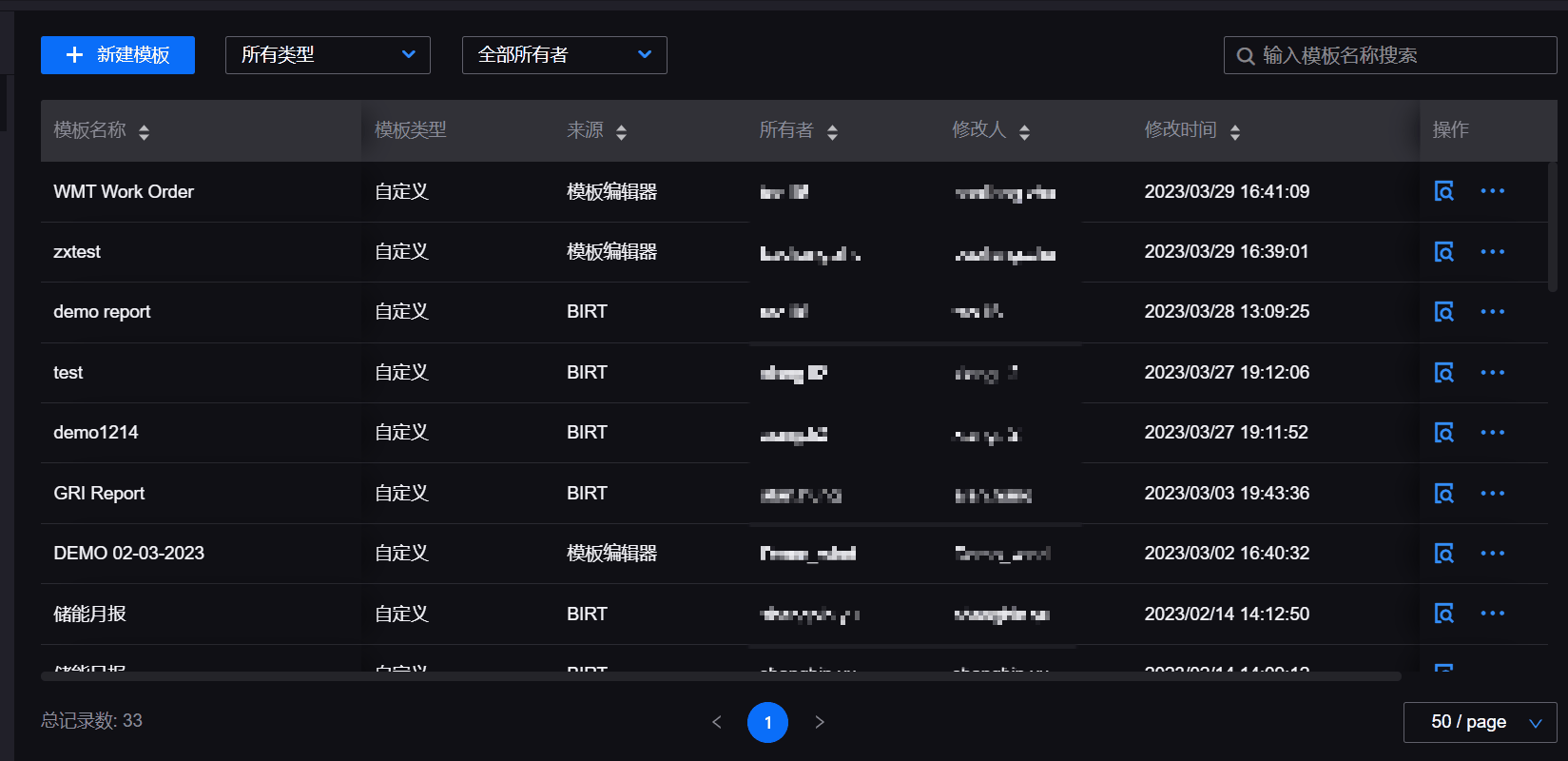Click timestamp 2023/02/14 14:12:50
Viewport: 1568px width, 761px height.
click(1227, 614)
